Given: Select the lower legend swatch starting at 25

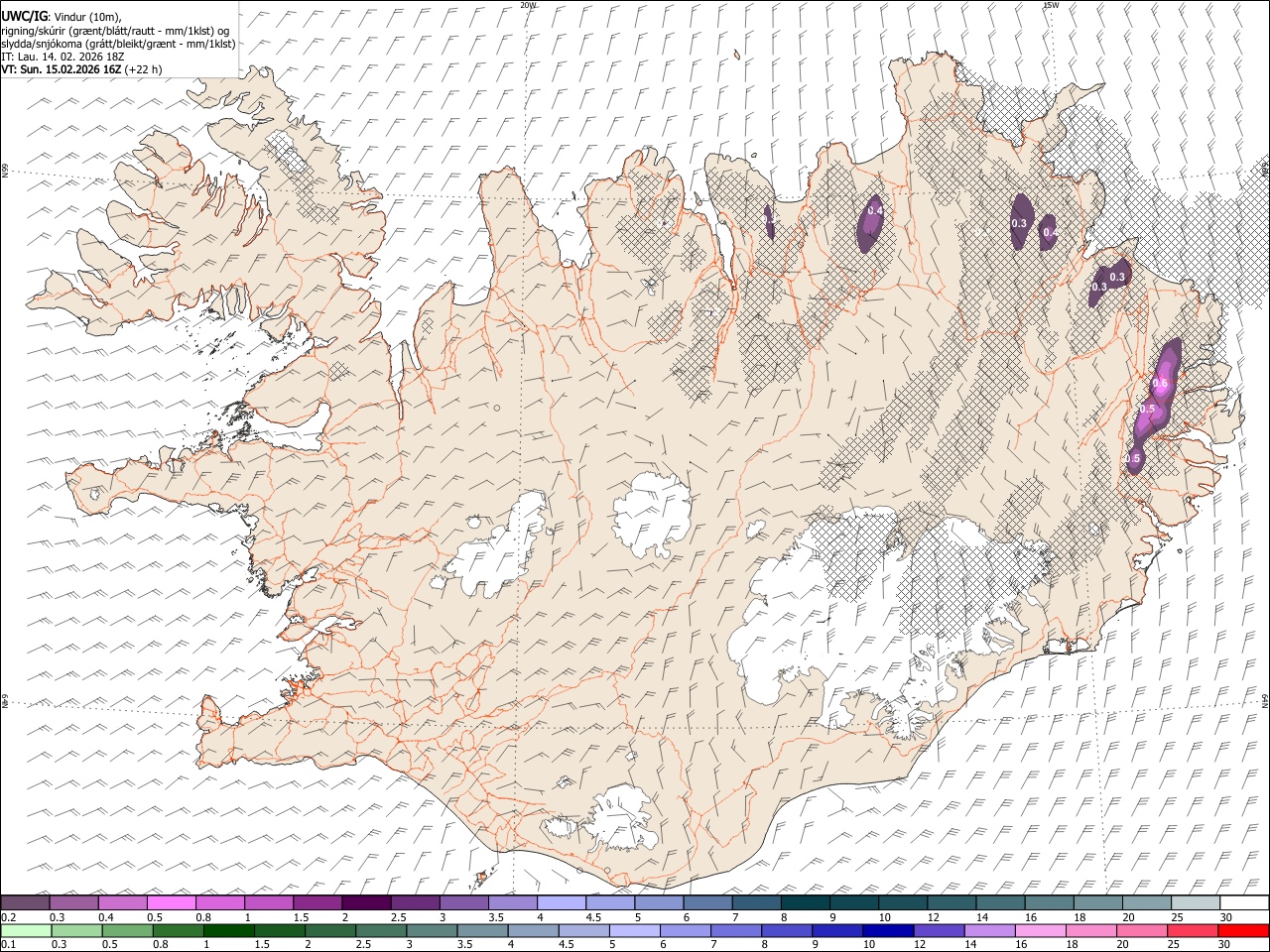Looking at the screenshot, I should [x=1192, y=930].
